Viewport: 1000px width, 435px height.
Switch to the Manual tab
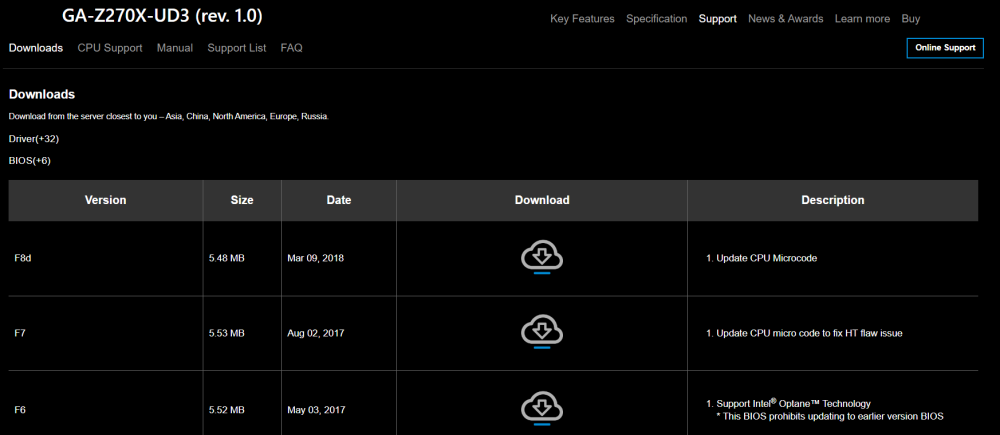tap(175, 48)
